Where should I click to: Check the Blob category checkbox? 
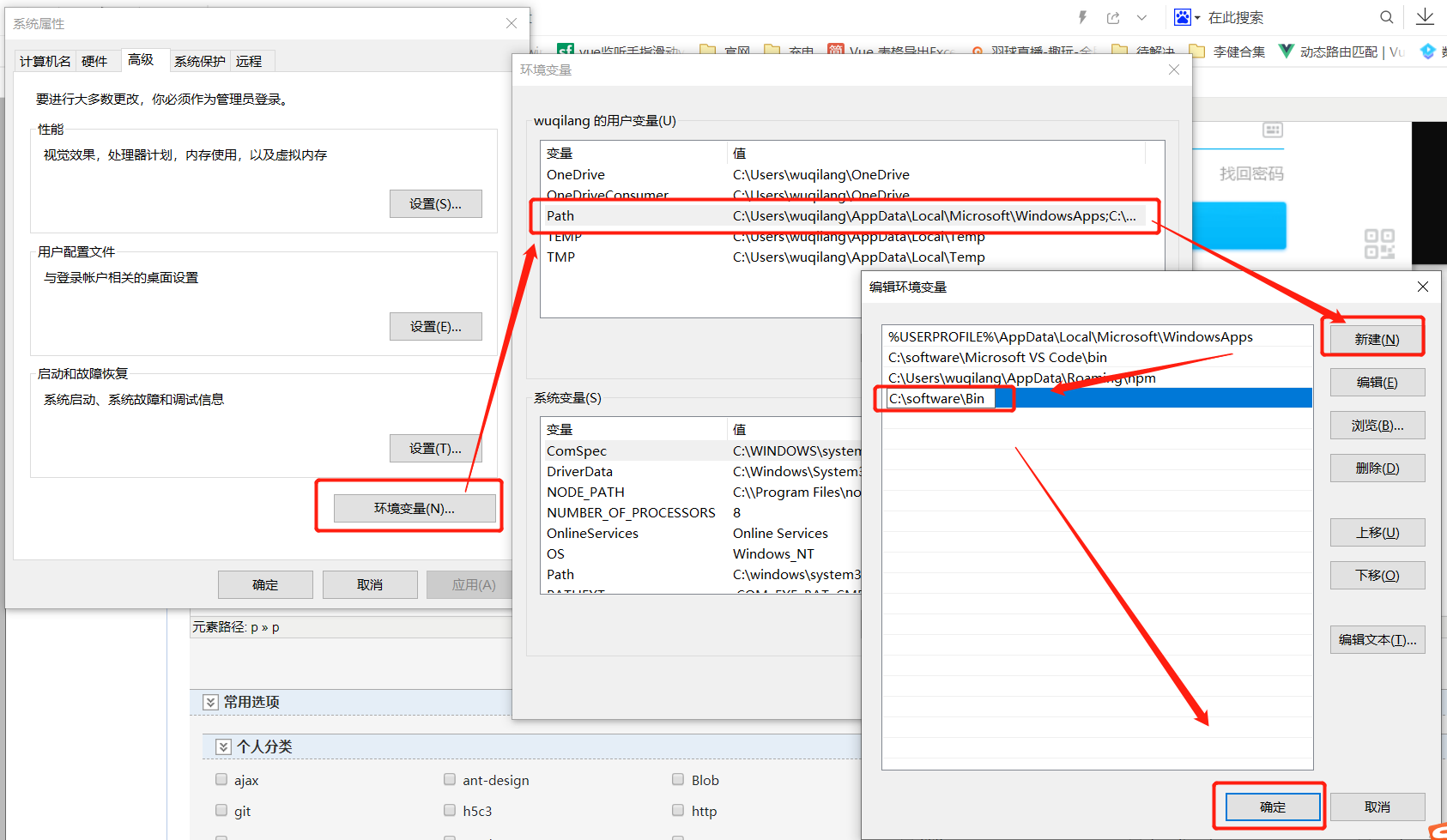[678, 779]
